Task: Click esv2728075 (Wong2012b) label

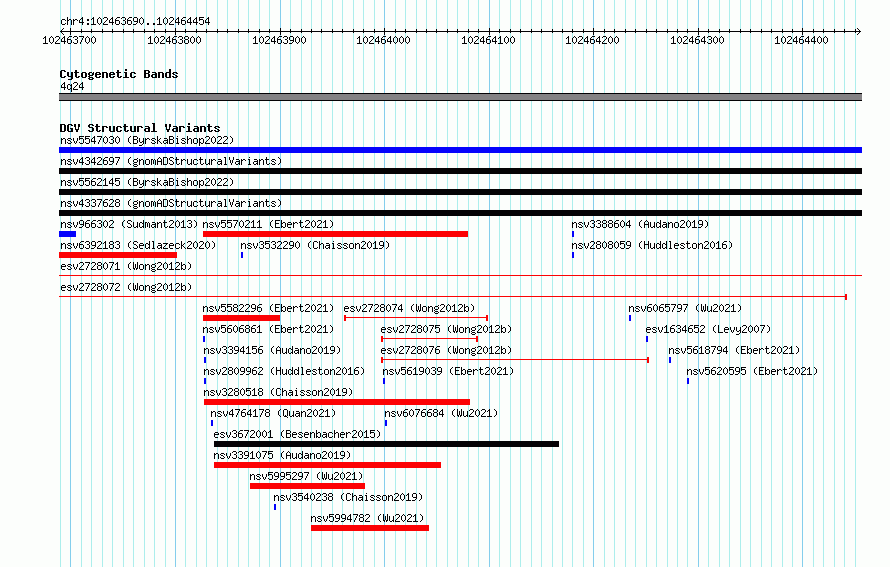Action: pos(446,329)
